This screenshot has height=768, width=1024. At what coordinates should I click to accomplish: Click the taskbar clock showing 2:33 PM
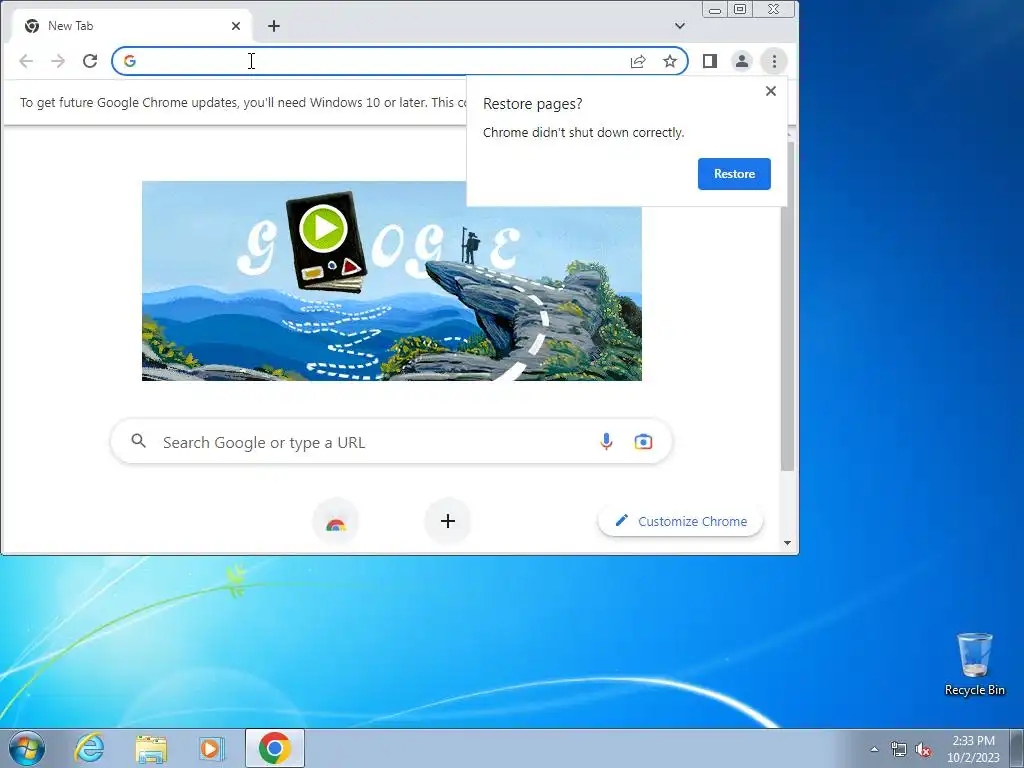(973, 748)
